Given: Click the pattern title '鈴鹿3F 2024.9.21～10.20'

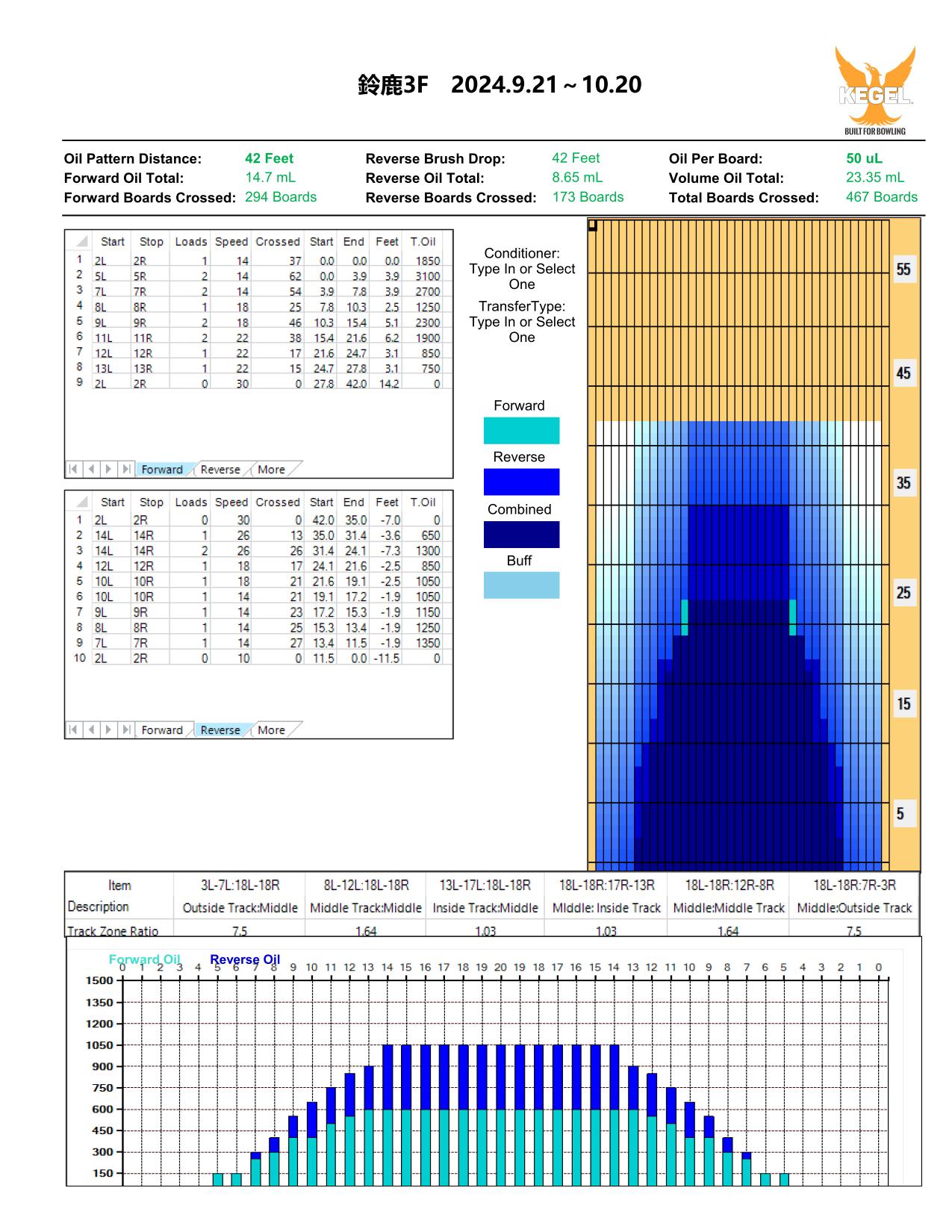Looking at the screenshot, I should (x=500, y=84).
